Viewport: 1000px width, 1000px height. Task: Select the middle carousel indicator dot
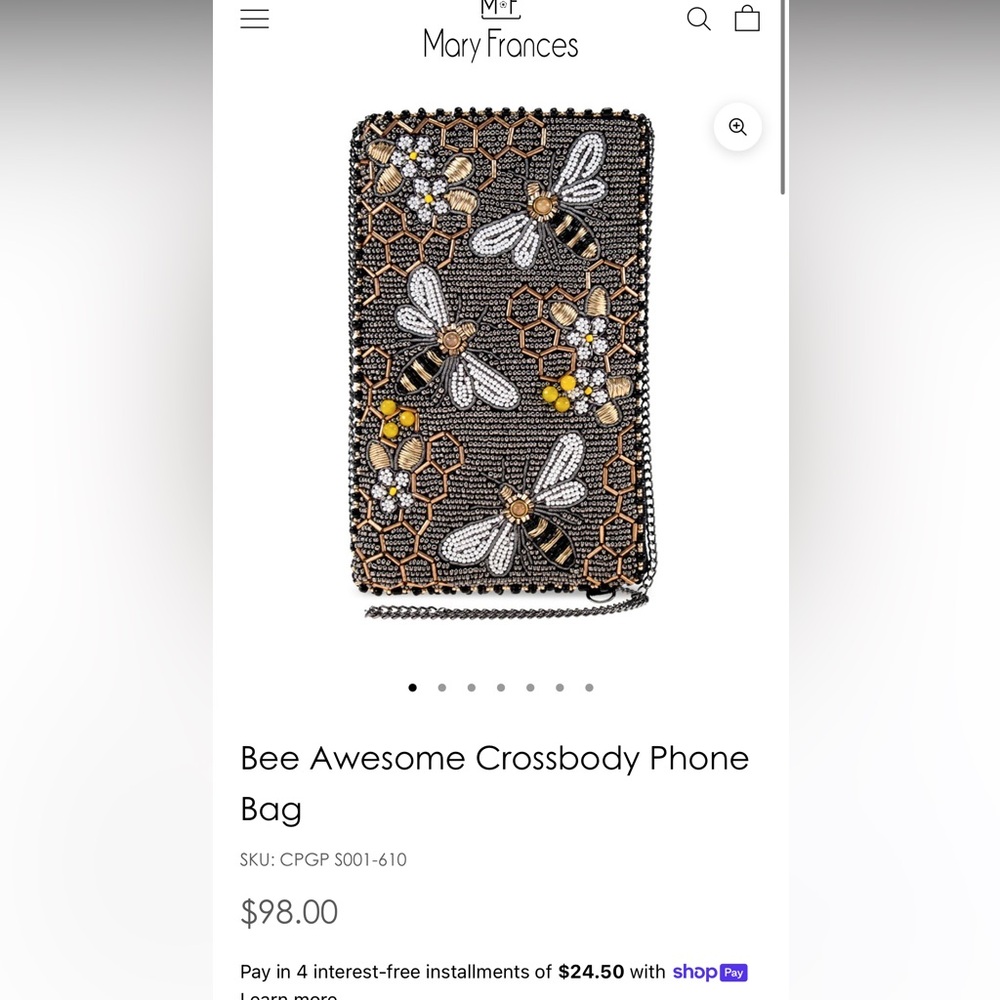(x=501, y=687)
